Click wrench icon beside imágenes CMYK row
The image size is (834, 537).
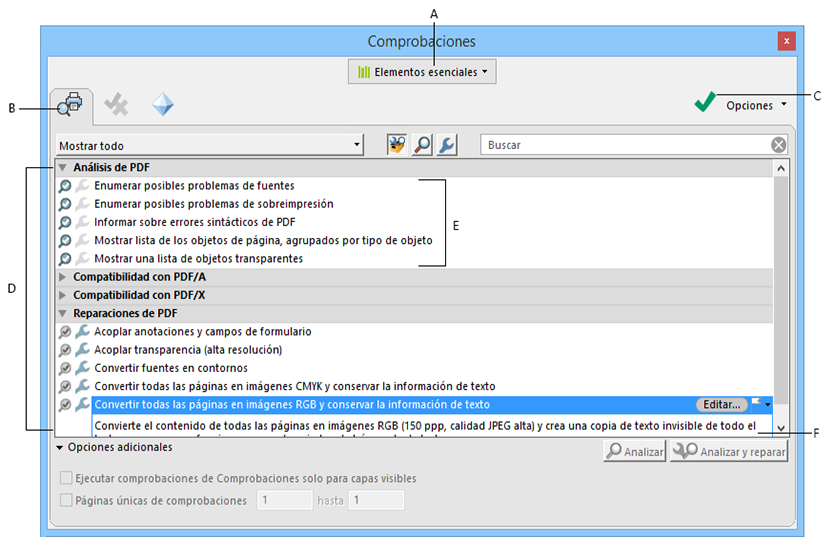[82, 386]
